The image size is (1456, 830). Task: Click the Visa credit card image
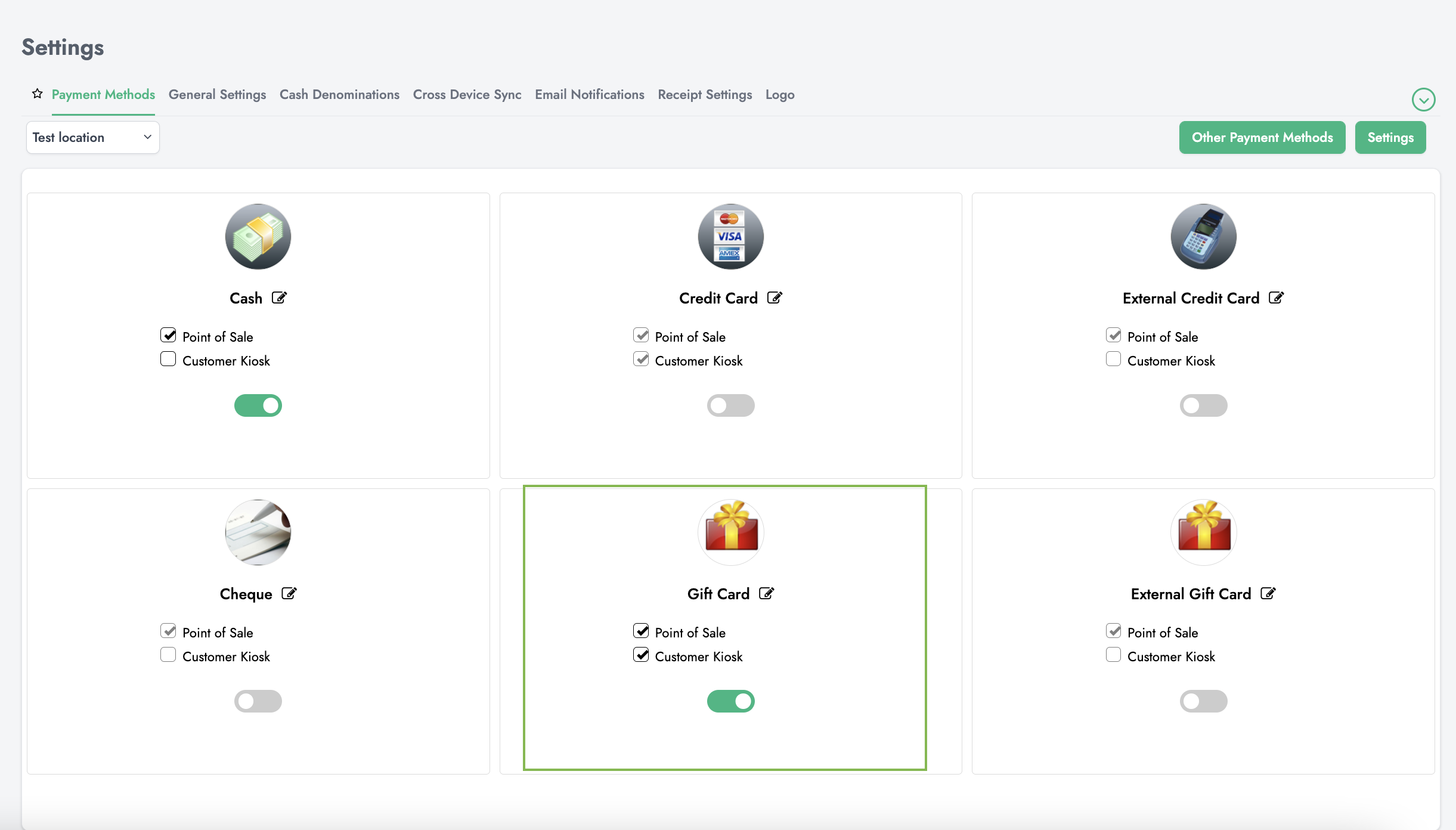[x=730, y=237]
